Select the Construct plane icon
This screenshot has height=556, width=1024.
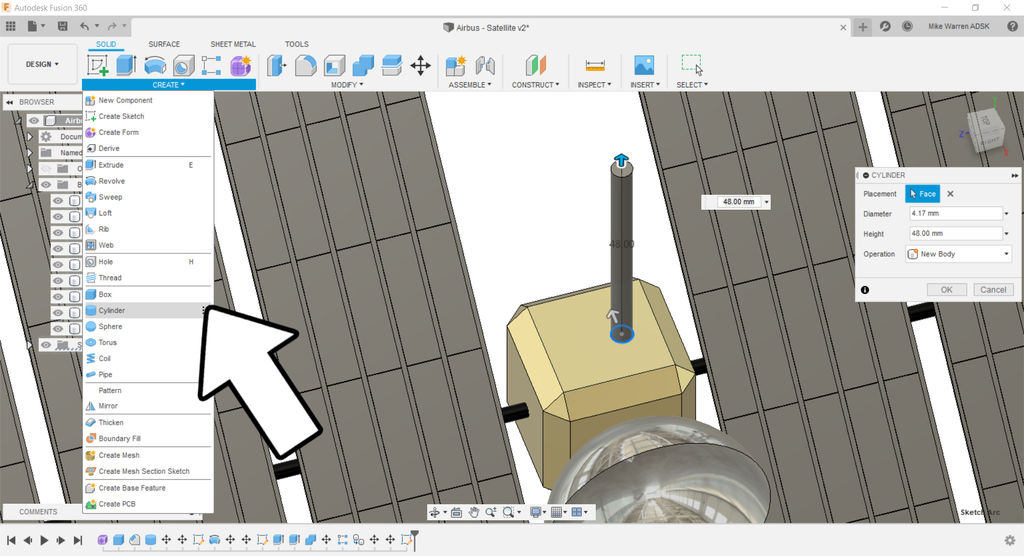[x=536, y=65]
